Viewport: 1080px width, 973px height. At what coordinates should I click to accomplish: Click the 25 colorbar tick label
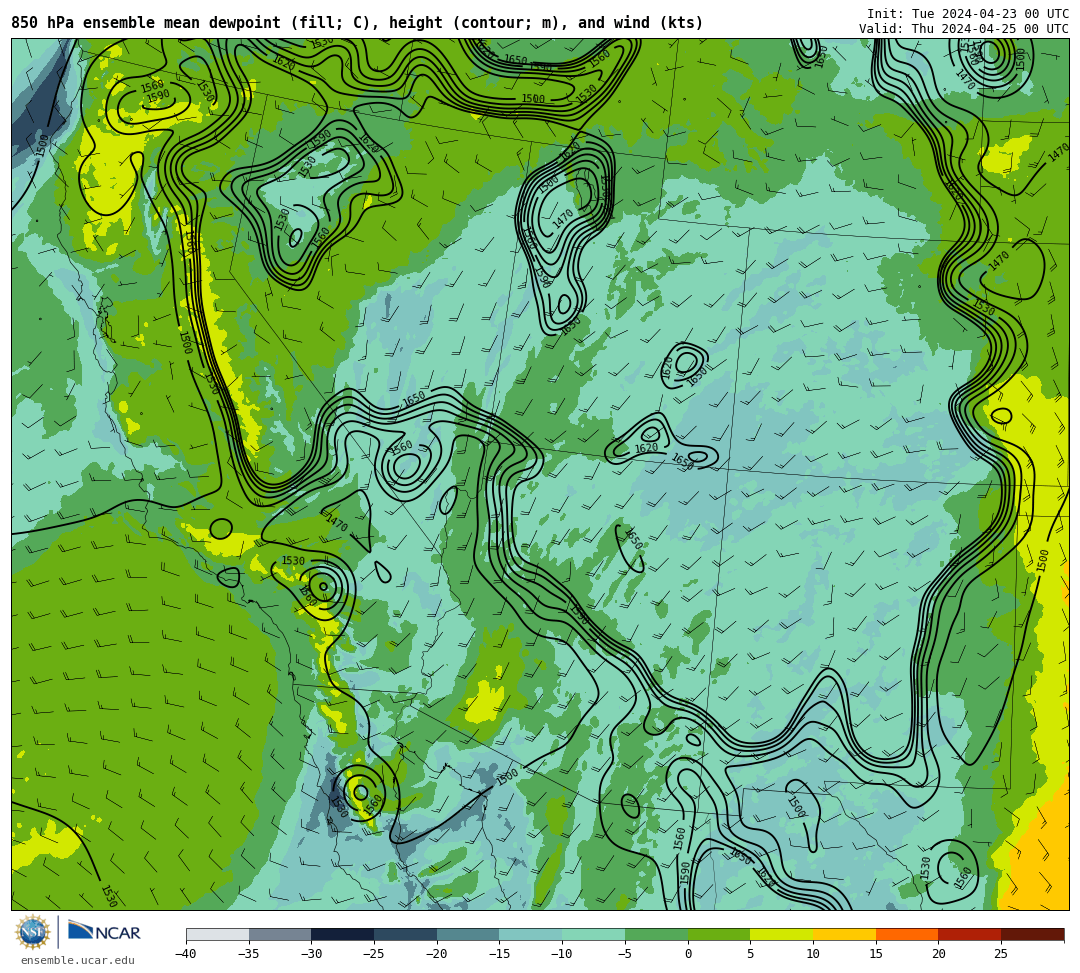(x=1001, y=954)
